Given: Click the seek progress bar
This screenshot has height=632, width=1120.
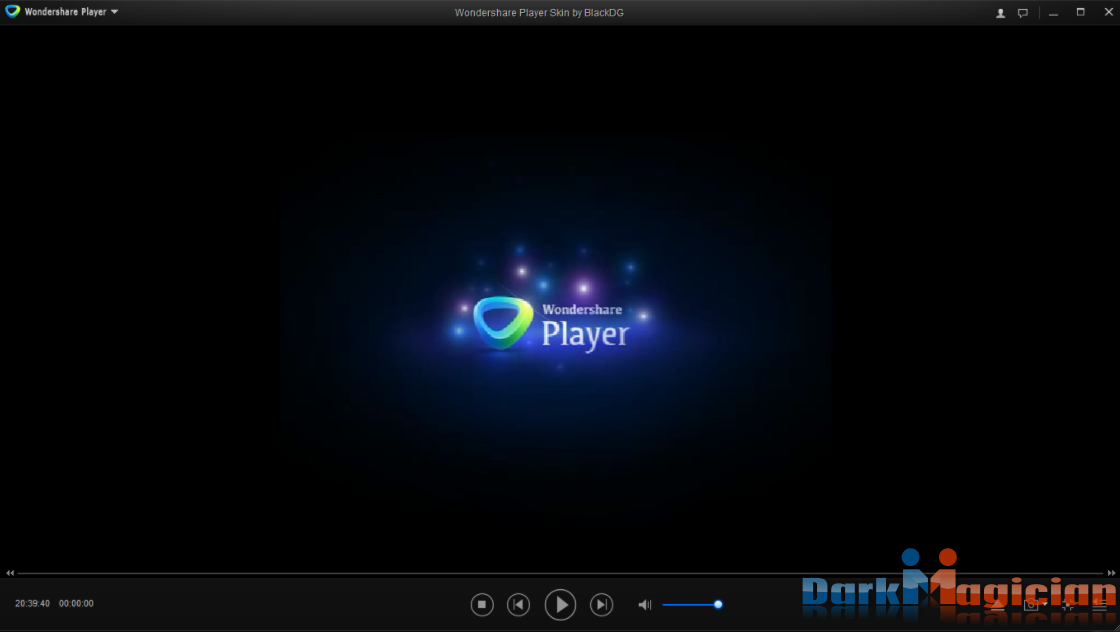Looking at the screenshot, I should 561,573.
